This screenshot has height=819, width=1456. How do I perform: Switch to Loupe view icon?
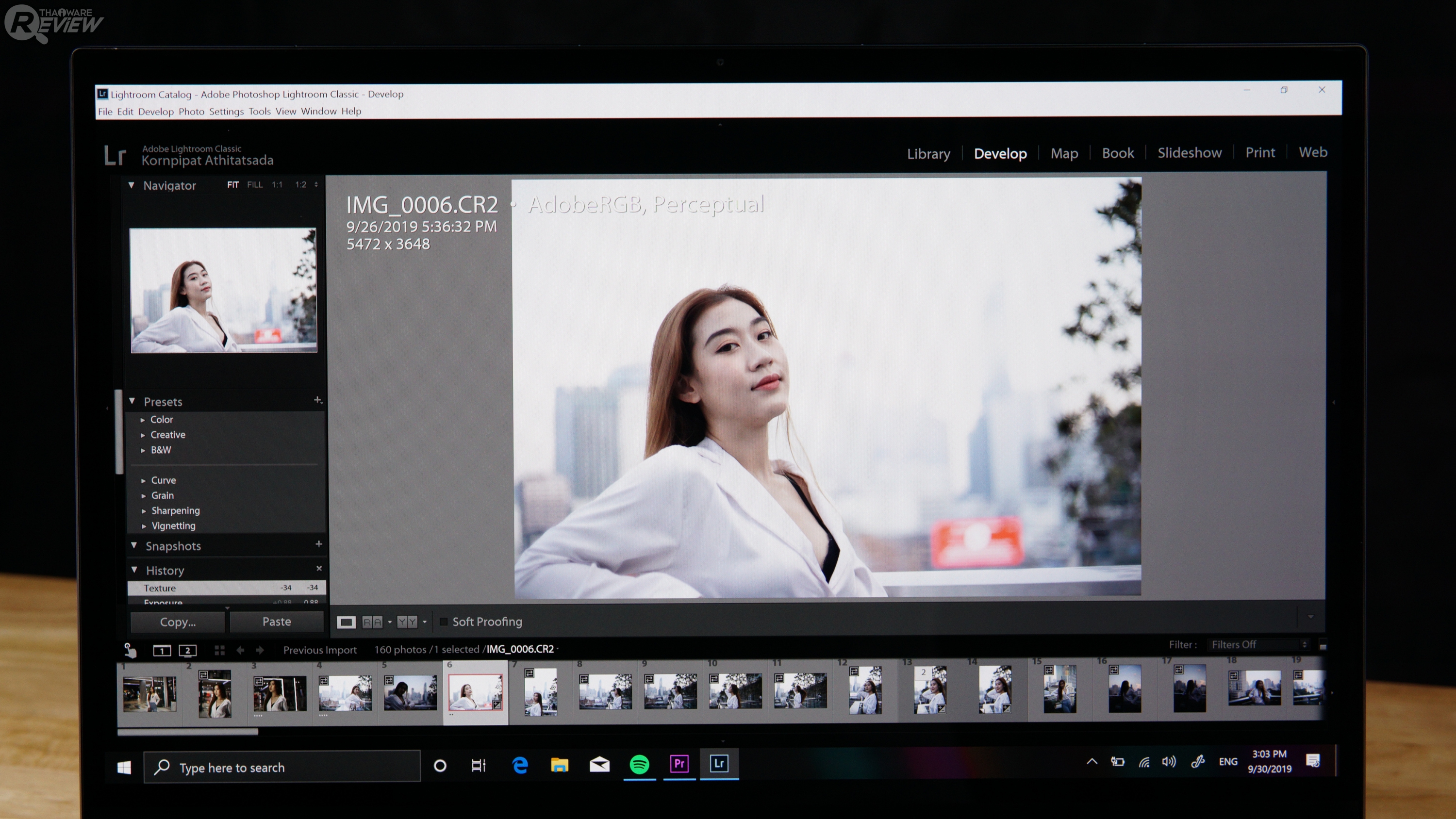tap(346, 622)
